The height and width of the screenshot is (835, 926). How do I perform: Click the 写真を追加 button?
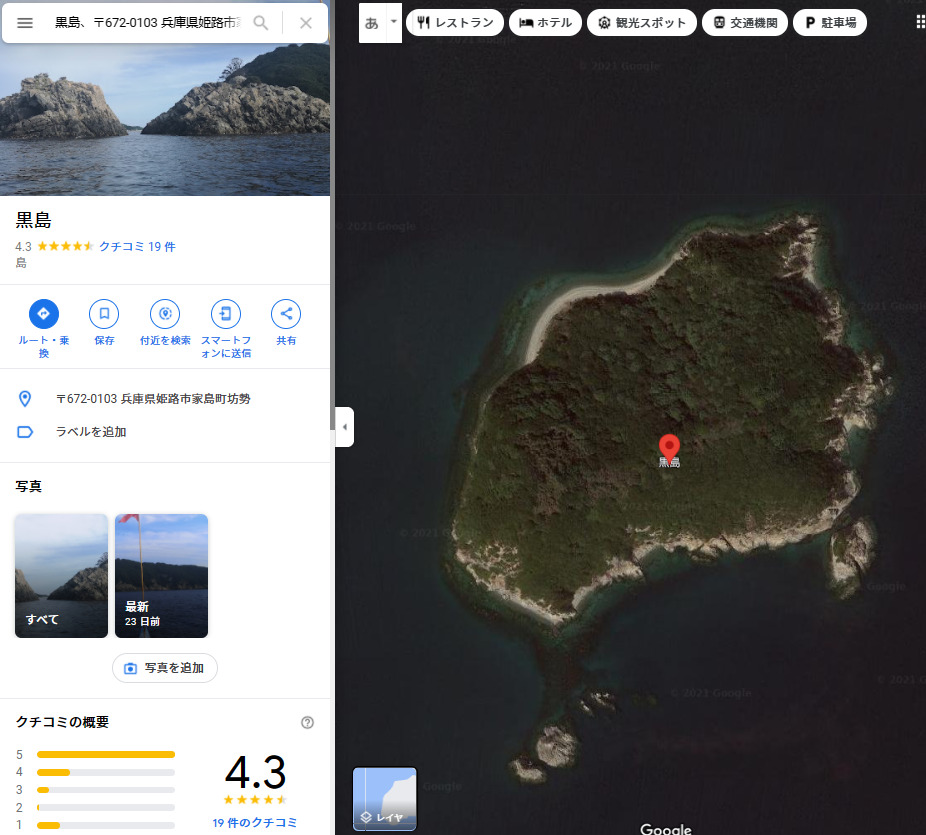(x=165, y=668)
